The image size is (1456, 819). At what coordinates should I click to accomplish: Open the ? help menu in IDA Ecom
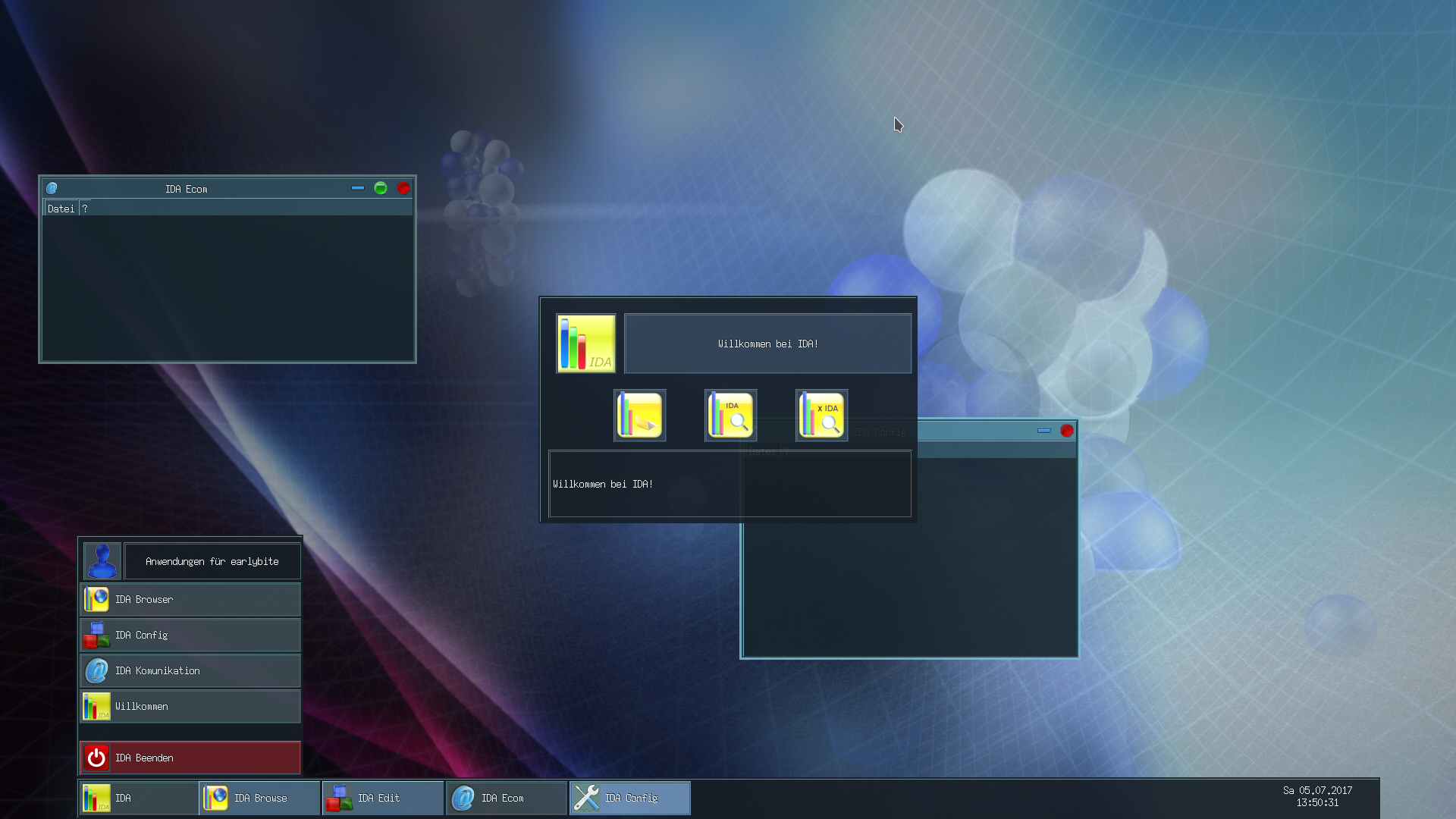[86, 208]
